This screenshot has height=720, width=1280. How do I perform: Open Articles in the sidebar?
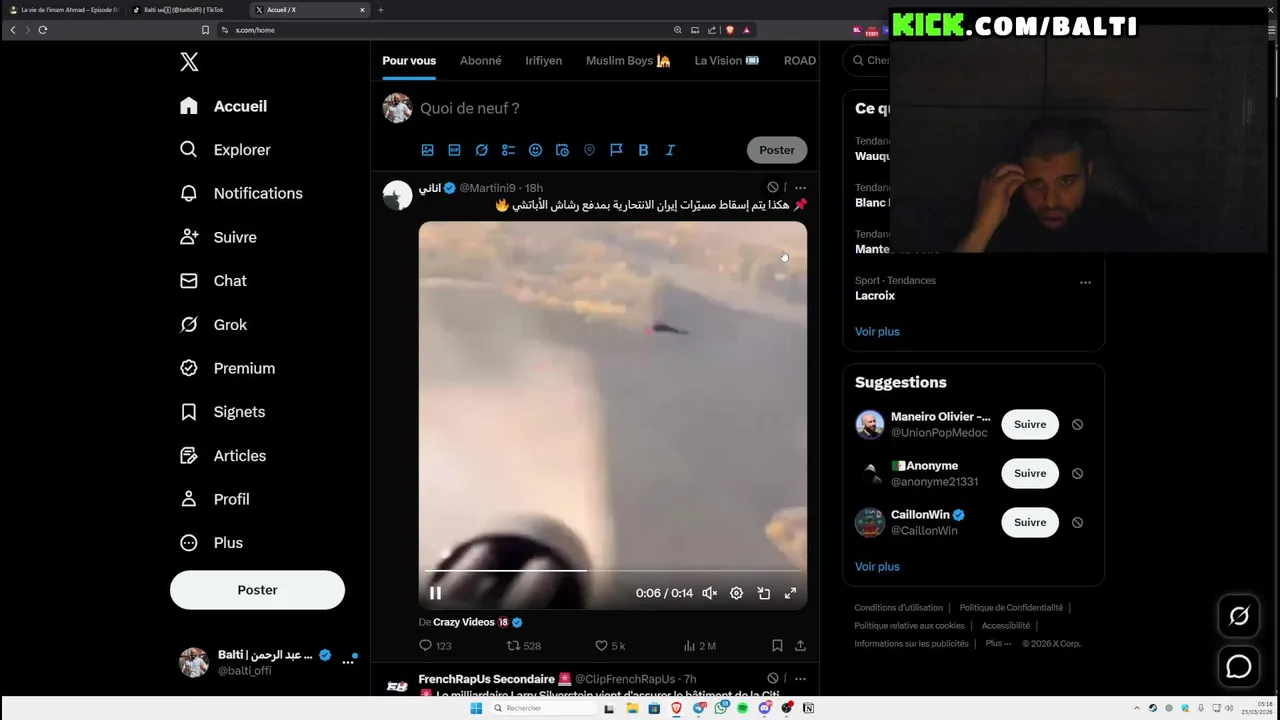pos(223,456)
